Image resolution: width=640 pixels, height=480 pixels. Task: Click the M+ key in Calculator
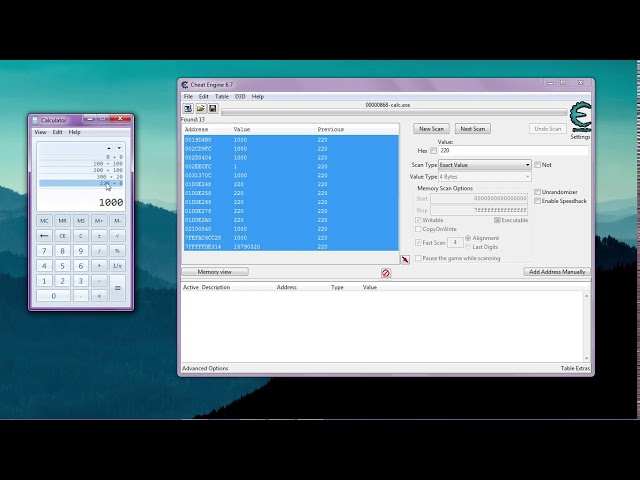[99, 221]
